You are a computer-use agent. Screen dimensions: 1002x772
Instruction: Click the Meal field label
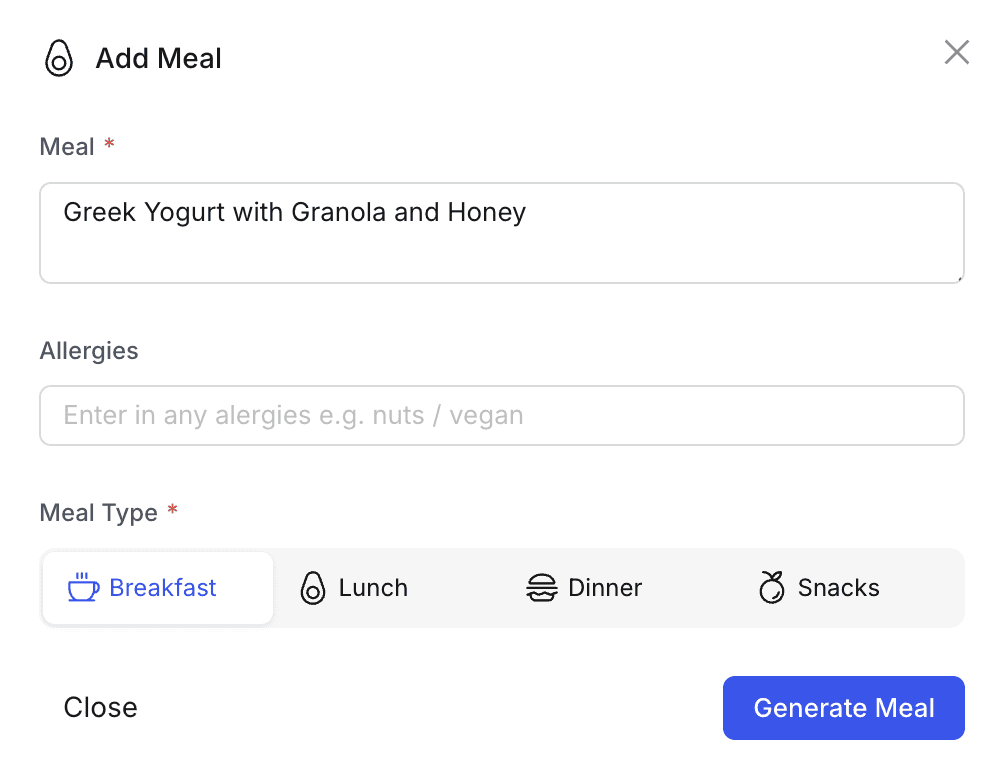(x=67, y=147)
